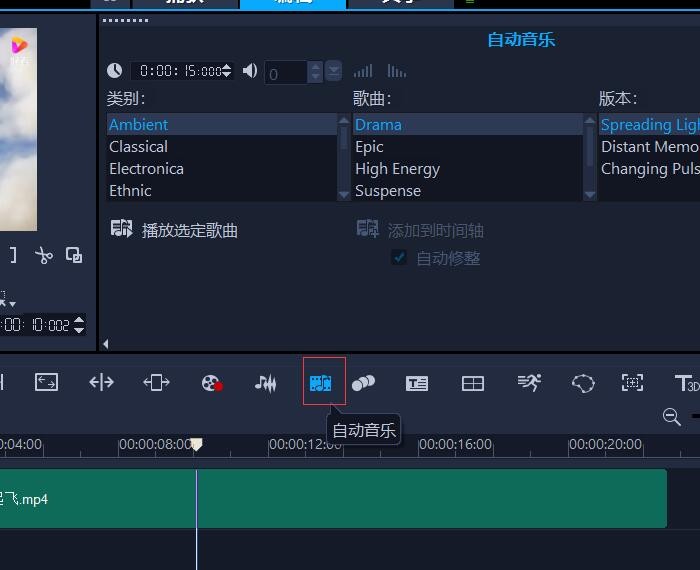Click the fit project in timeline icon
The height and width of the screenshot is (570, 700).
point(46,383)
